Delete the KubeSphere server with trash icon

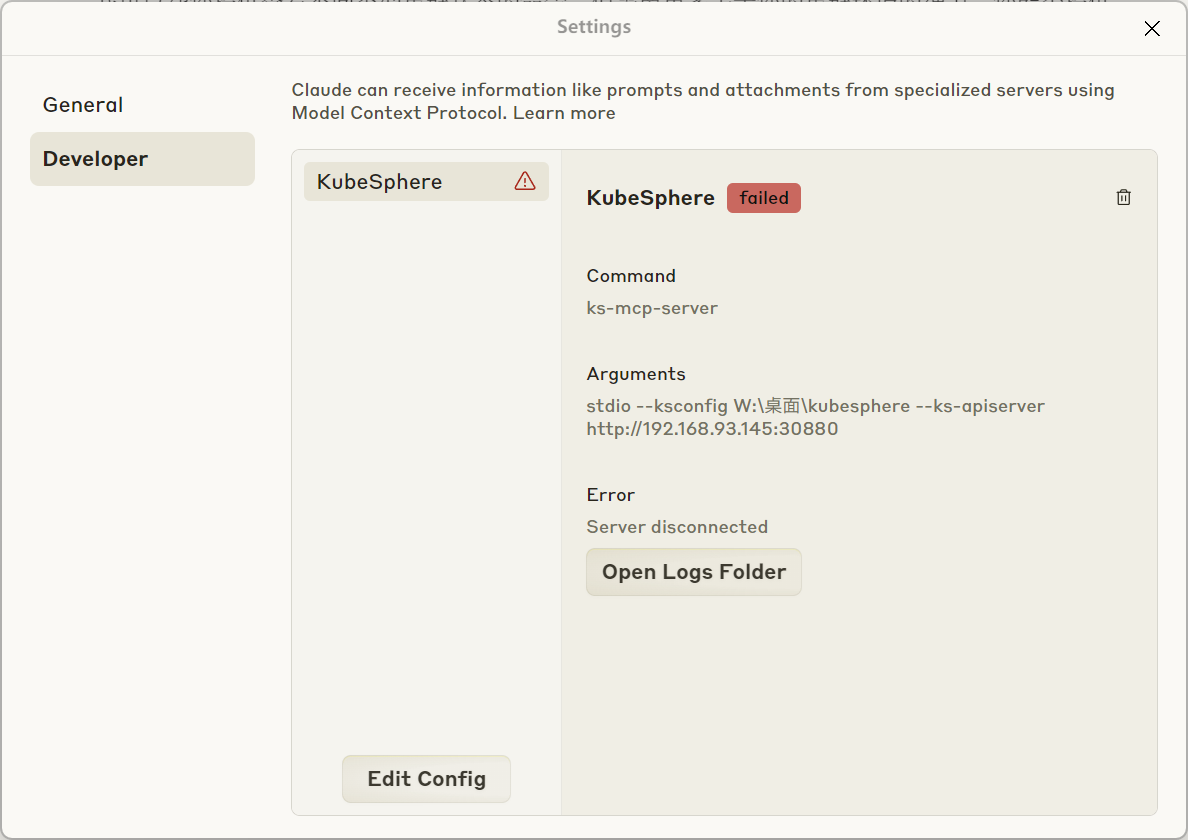(x=1123, y=198)
